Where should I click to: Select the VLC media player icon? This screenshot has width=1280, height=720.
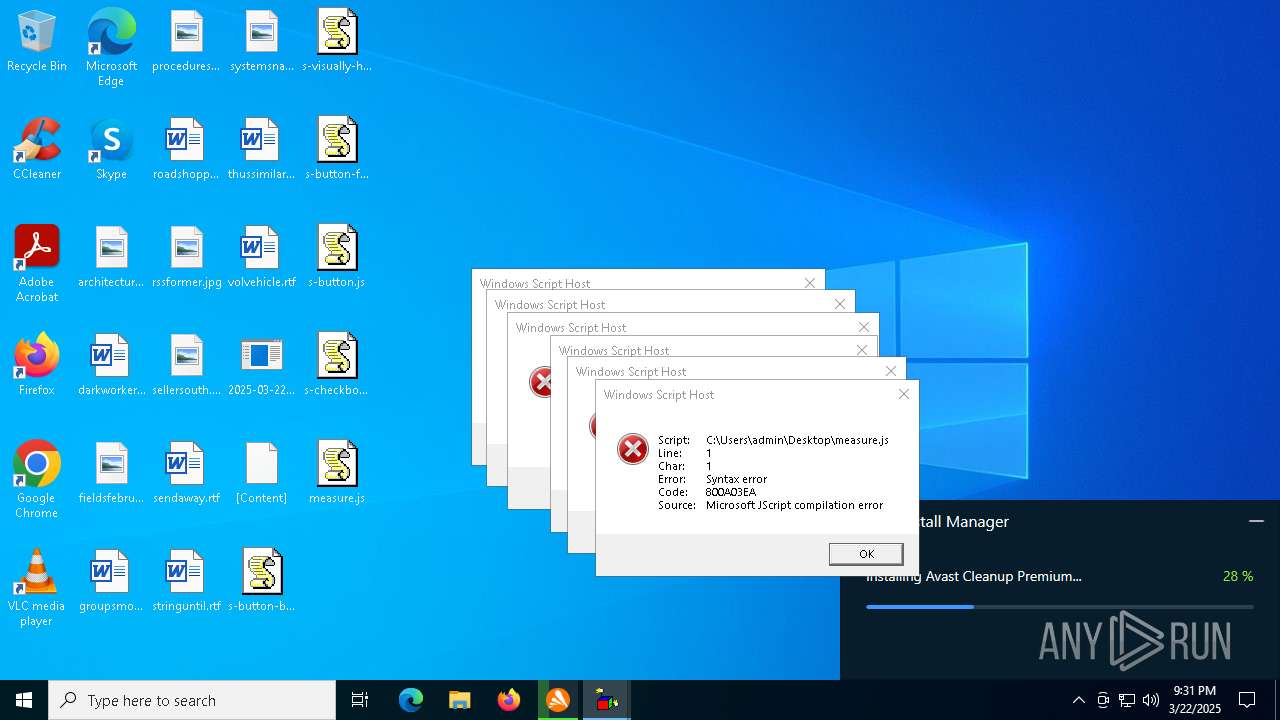37,588
